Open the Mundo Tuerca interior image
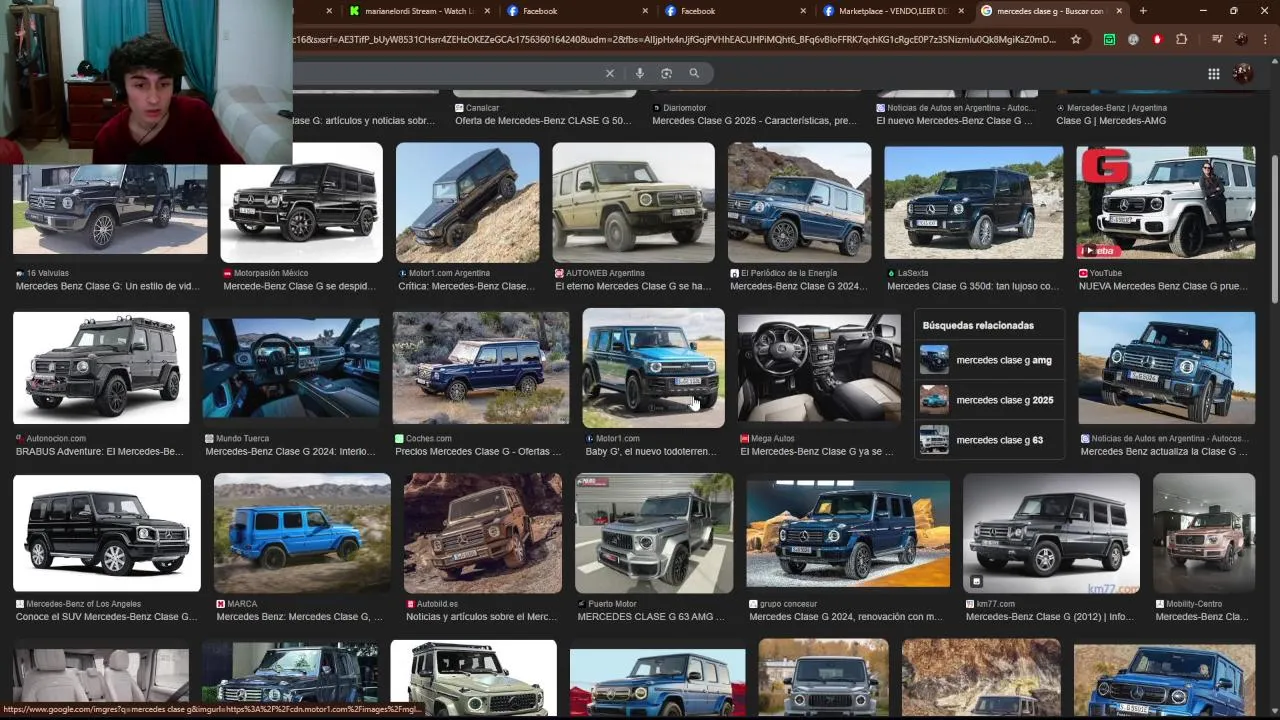Screen dimensions: 1280x720 [291, 368]
